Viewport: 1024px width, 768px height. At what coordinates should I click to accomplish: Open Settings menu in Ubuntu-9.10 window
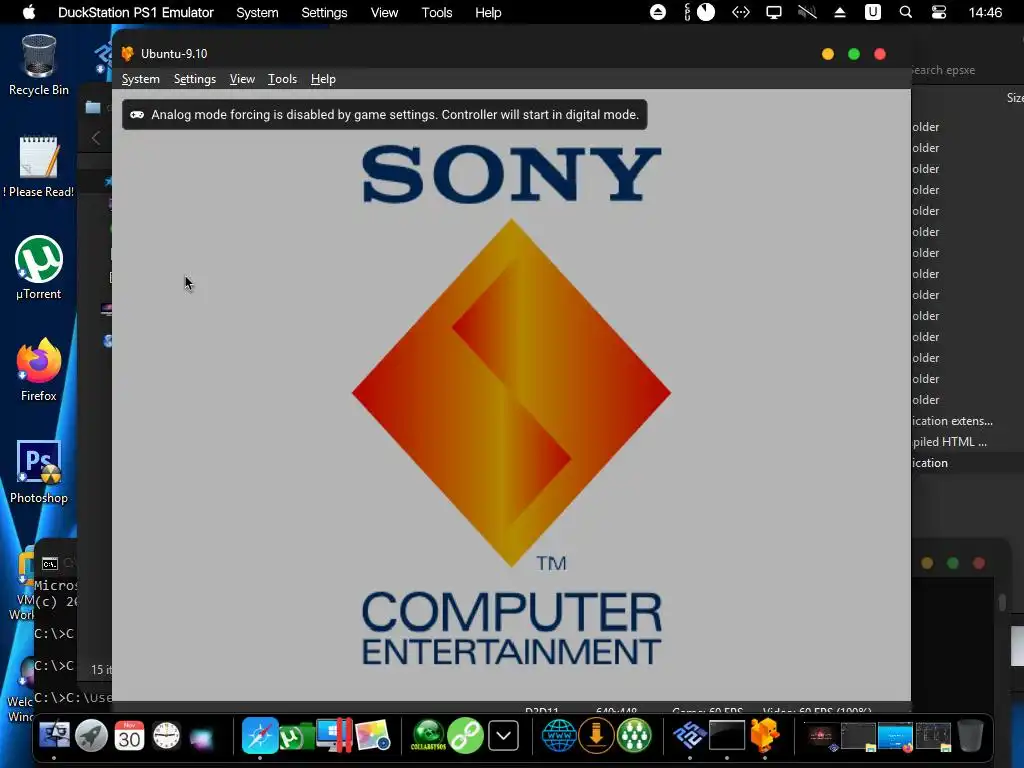[195, 79]
